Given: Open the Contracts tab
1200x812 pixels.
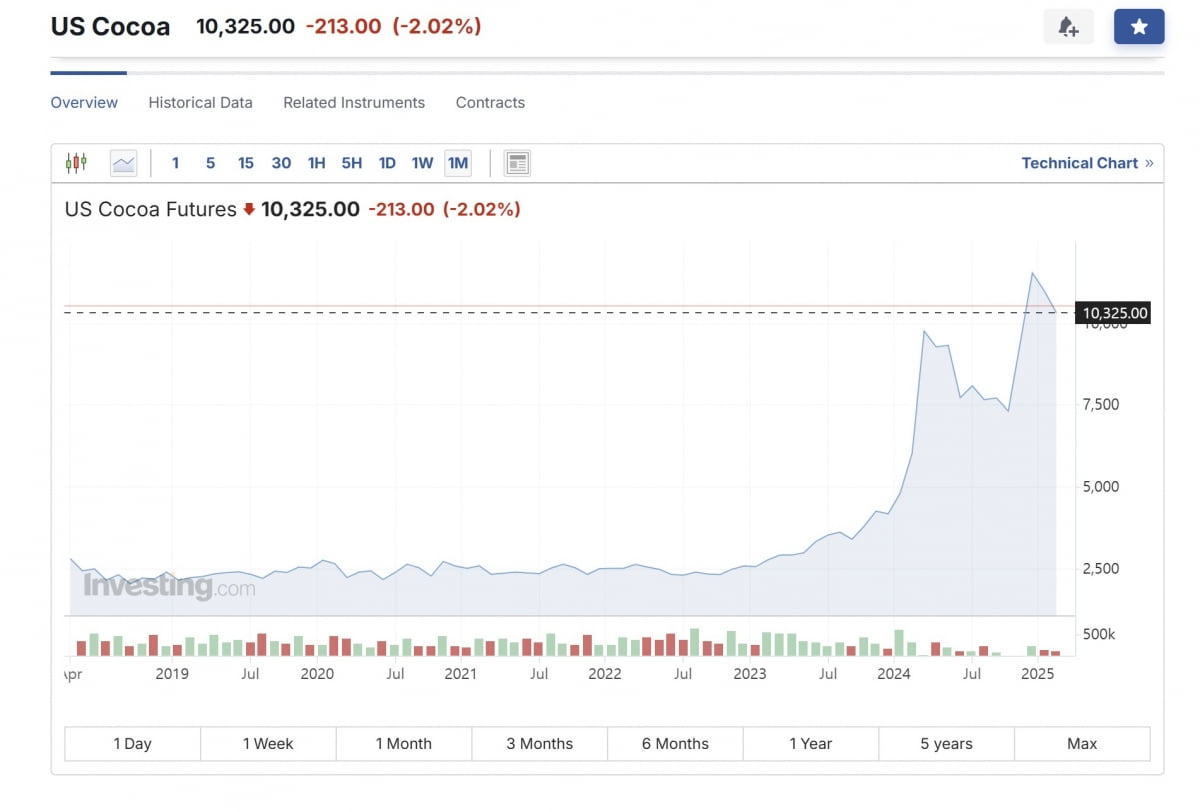Looking at the screenshot, I should pos(490,102).
